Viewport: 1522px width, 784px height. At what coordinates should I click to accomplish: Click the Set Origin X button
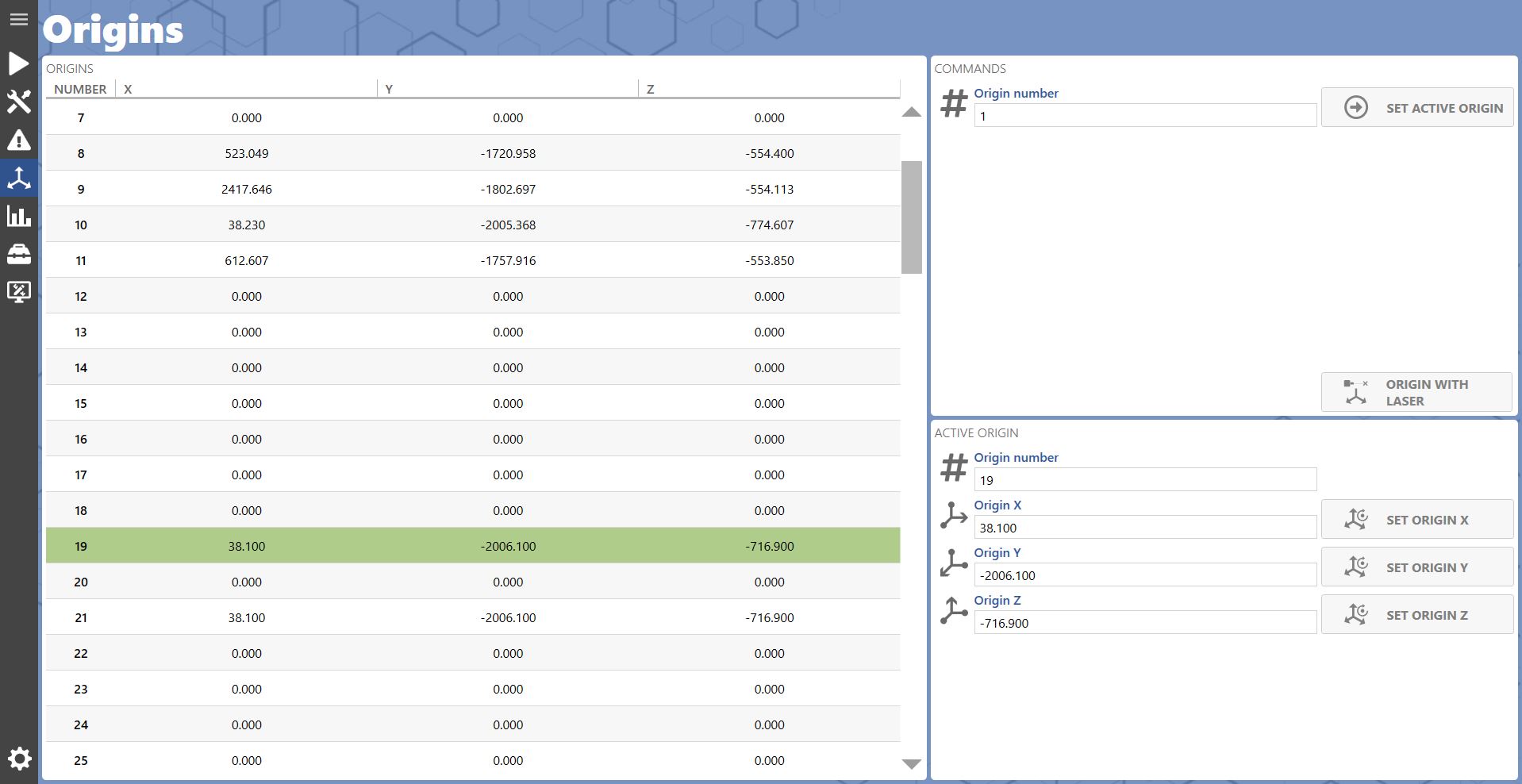tap(1417, 519)
